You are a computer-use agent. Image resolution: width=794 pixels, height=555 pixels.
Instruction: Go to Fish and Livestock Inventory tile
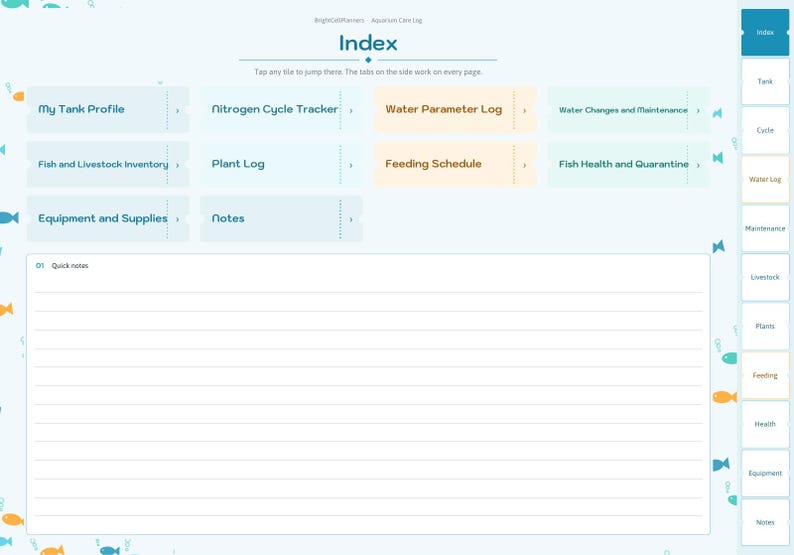pos(108,164)
